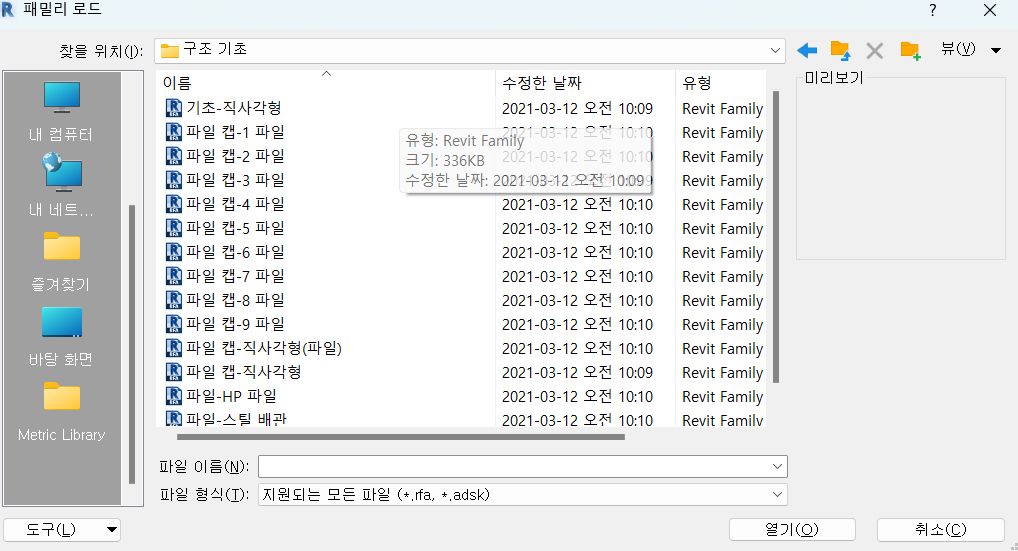Select the file icon of 파일 캡-3 파일
Viewport: 1018px width, 551px height.
[173, 180]
